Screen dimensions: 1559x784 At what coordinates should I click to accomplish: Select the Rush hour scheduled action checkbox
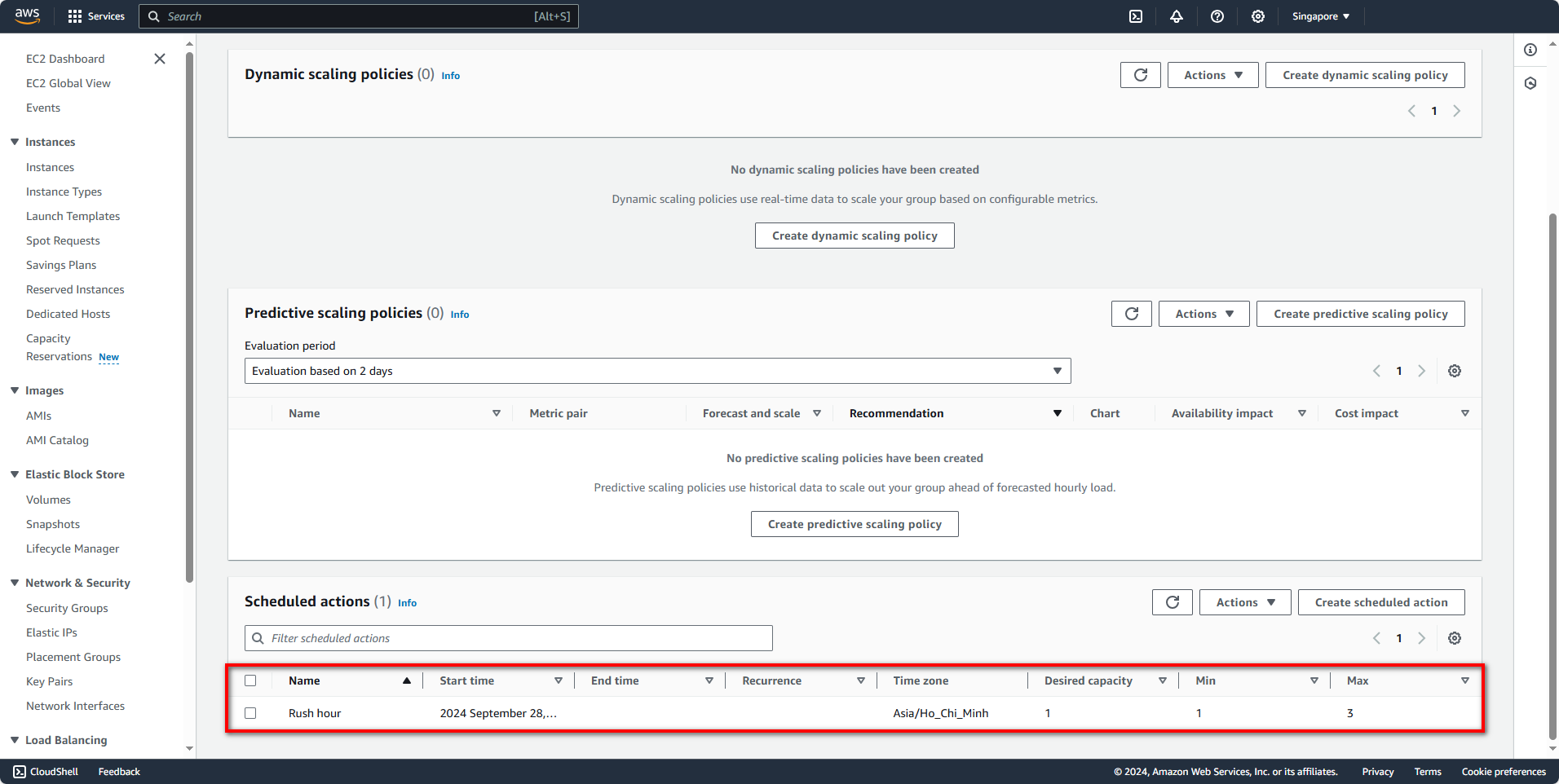[x=251, y=712]
